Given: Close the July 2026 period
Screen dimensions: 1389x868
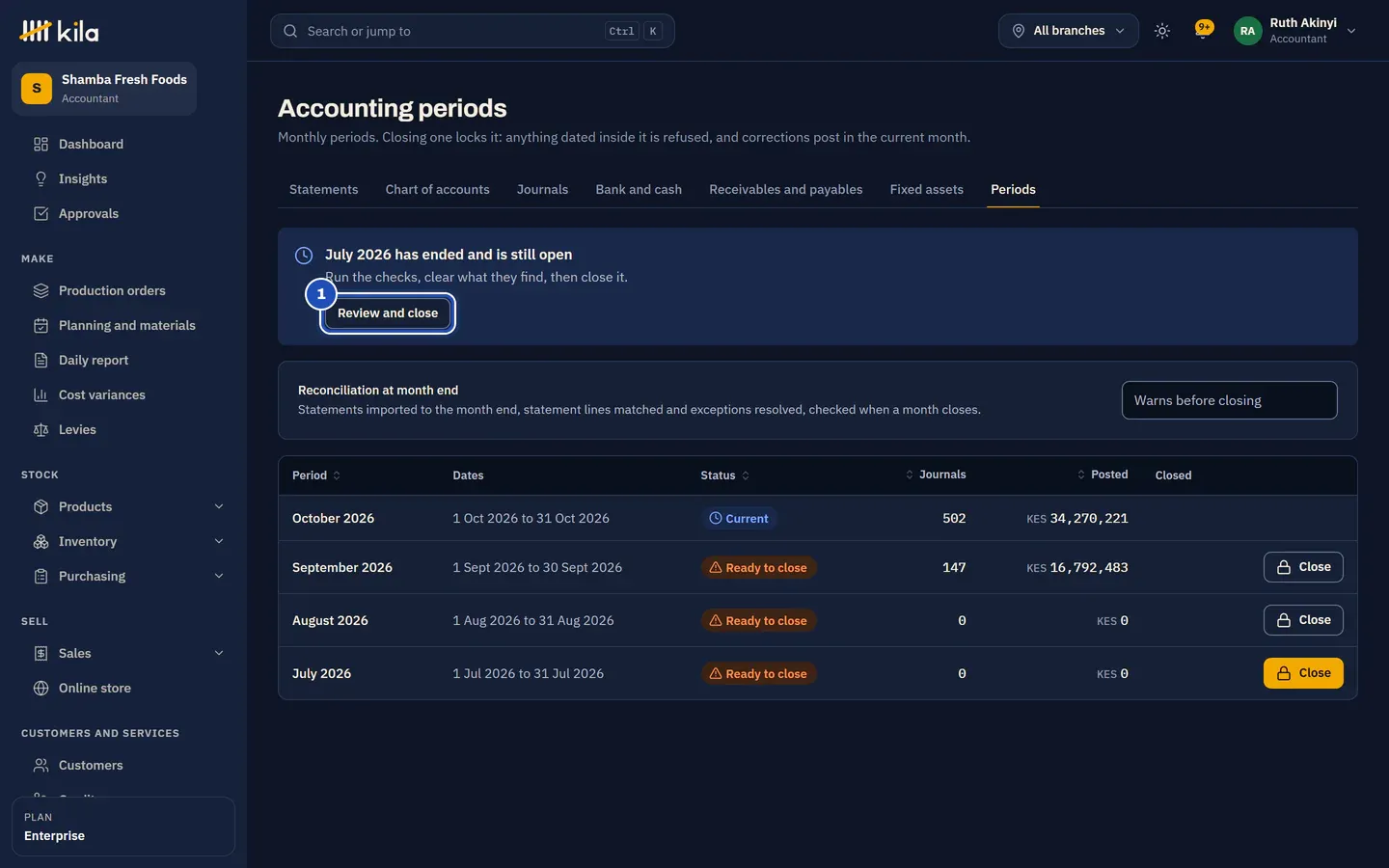Looking at the screenshot, I should tap(1303, 673).
